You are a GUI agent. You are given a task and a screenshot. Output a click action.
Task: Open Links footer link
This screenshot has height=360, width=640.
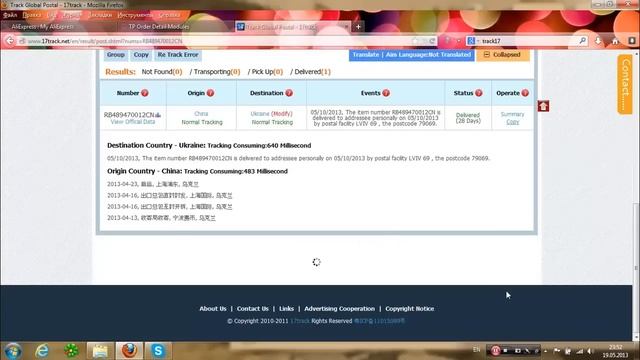287,309
